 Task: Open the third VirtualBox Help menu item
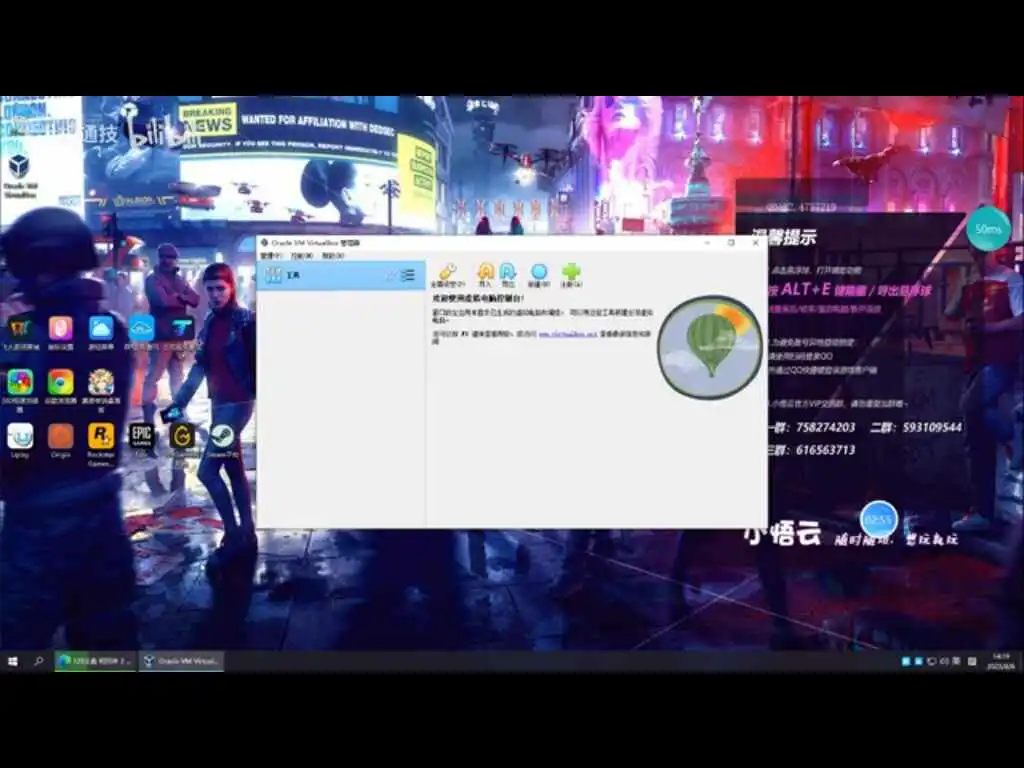pyautogui.click(x=332, y=256)
